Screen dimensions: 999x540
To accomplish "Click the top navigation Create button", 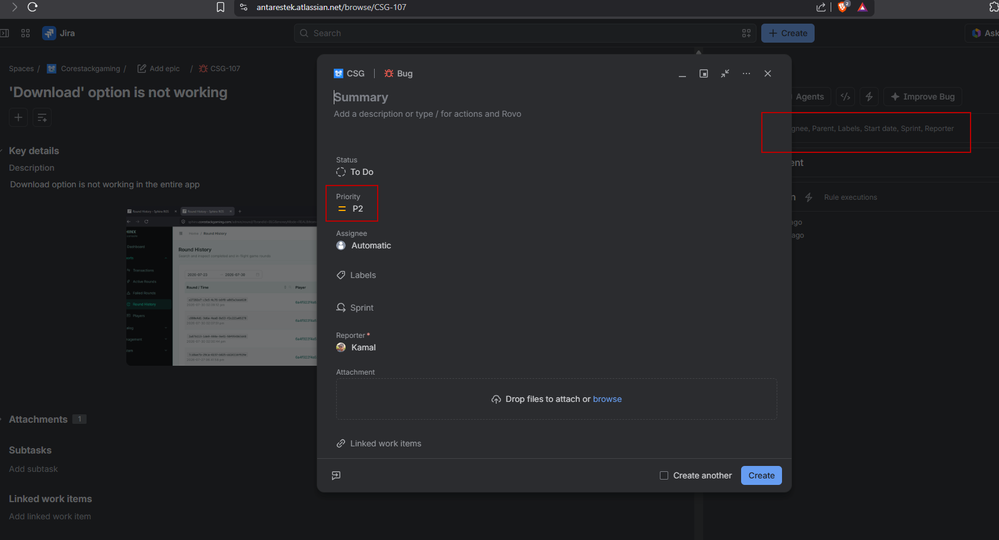I will pos(787,33).
